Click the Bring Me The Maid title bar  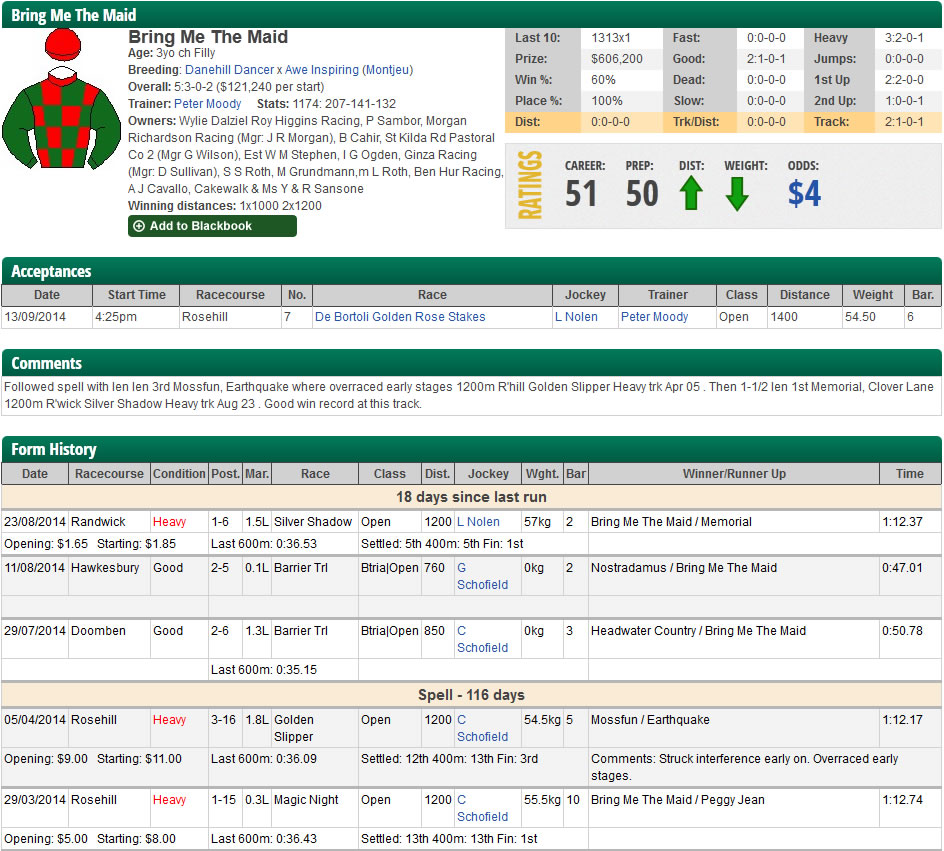click(471, 14)
